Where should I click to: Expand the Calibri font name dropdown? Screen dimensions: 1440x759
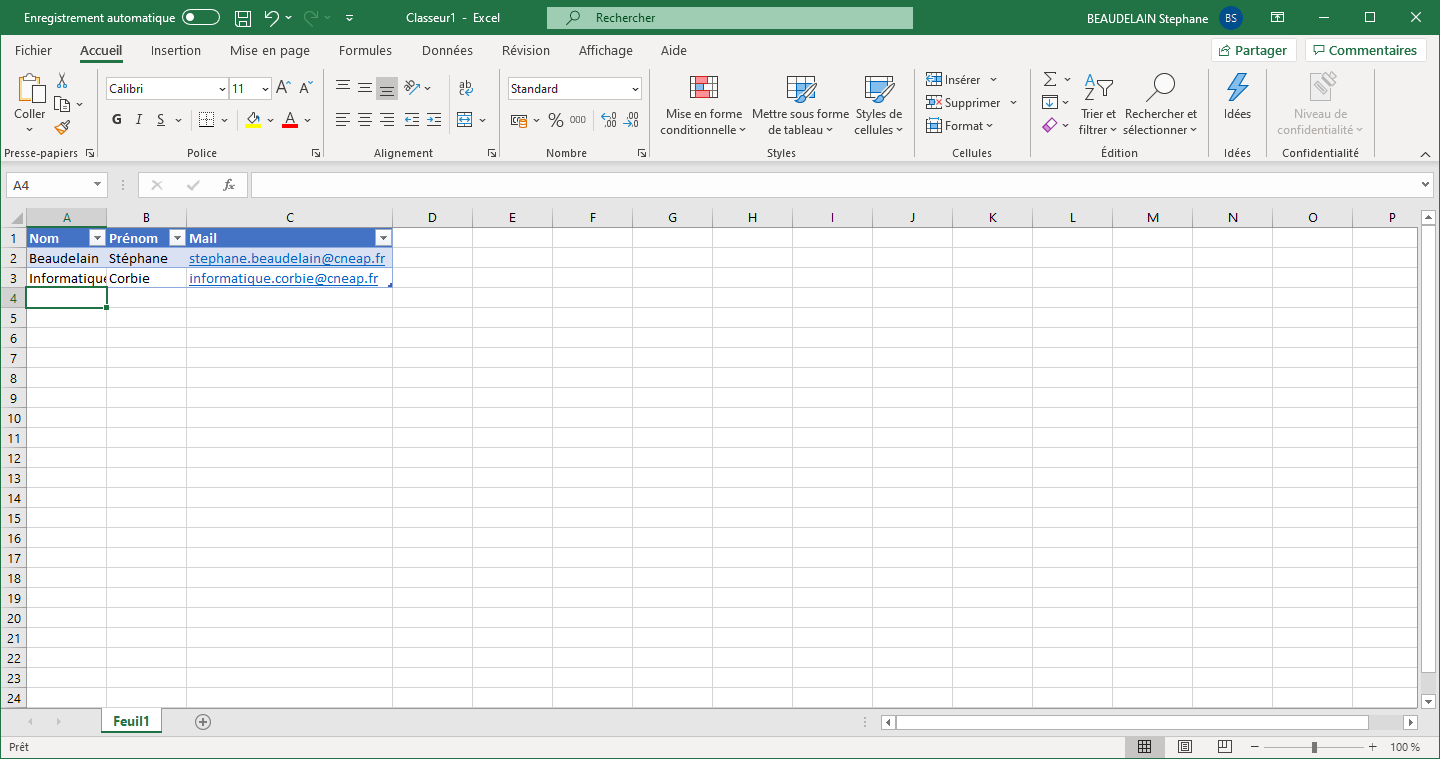coord(222,89)
